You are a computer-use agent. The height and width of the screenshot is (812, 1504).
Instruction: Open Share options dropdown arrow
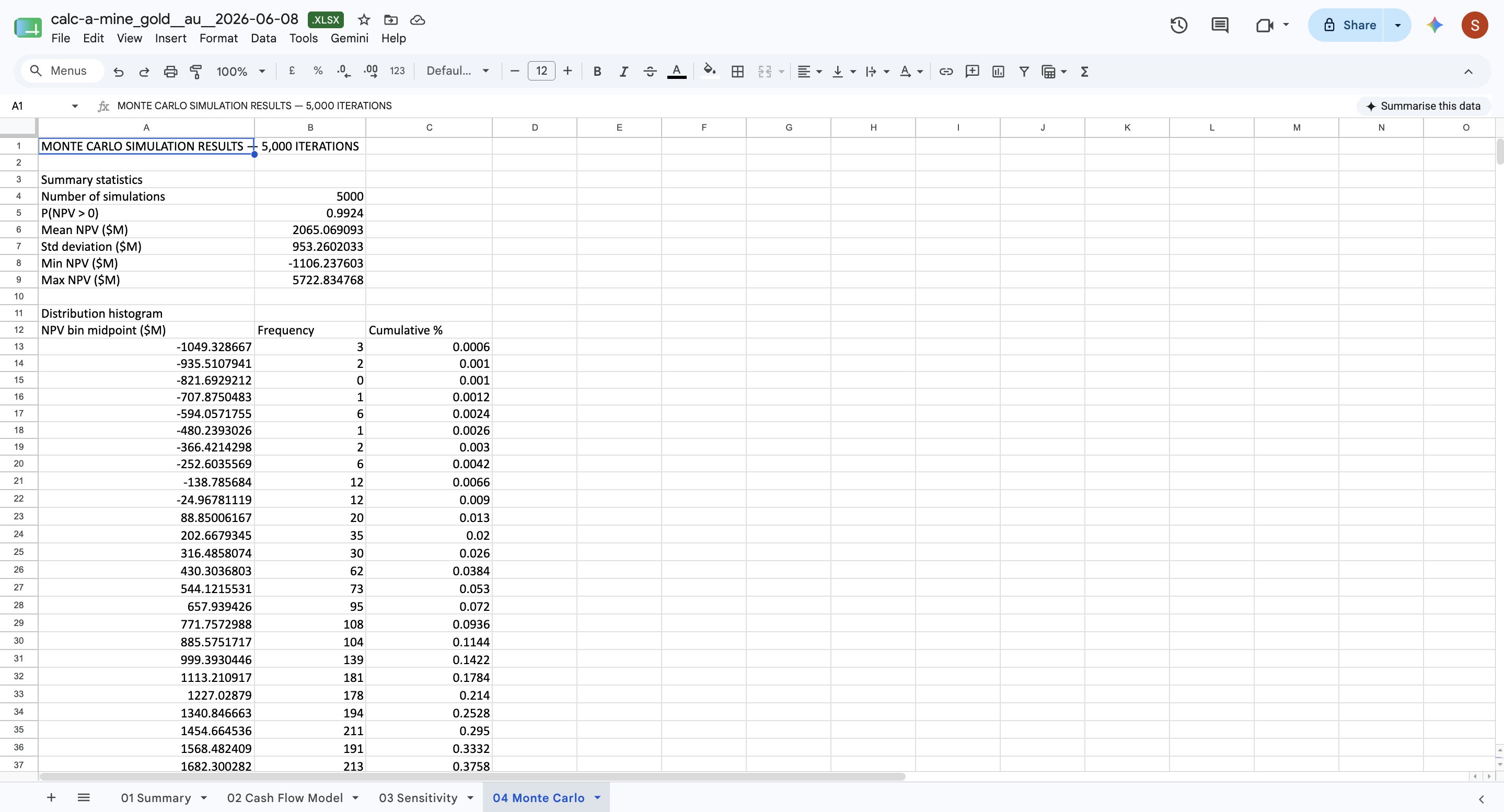[x=1398, y=25]
